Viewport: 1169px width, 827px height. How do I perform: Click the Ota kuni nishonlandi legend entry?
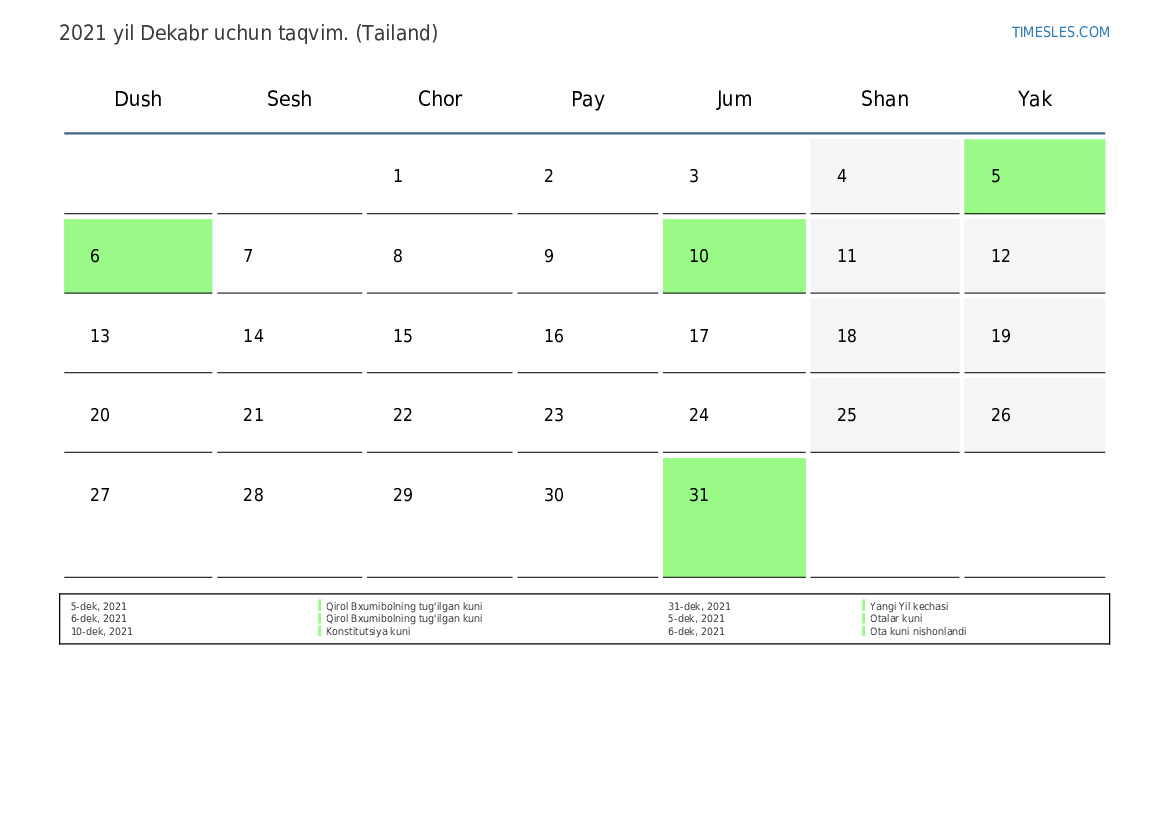pyautogui.click(x=918, y=632)
